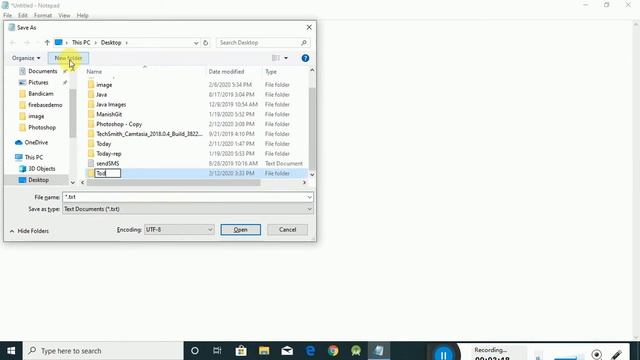Open Google Chrome from taskbar

coord(333,351)
